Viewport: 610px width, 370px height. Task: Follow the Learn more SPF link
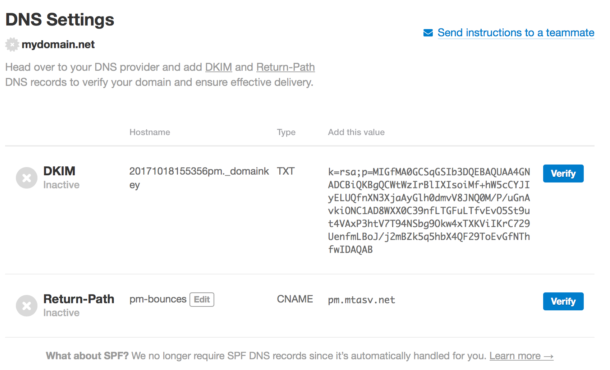coord(521,356)
